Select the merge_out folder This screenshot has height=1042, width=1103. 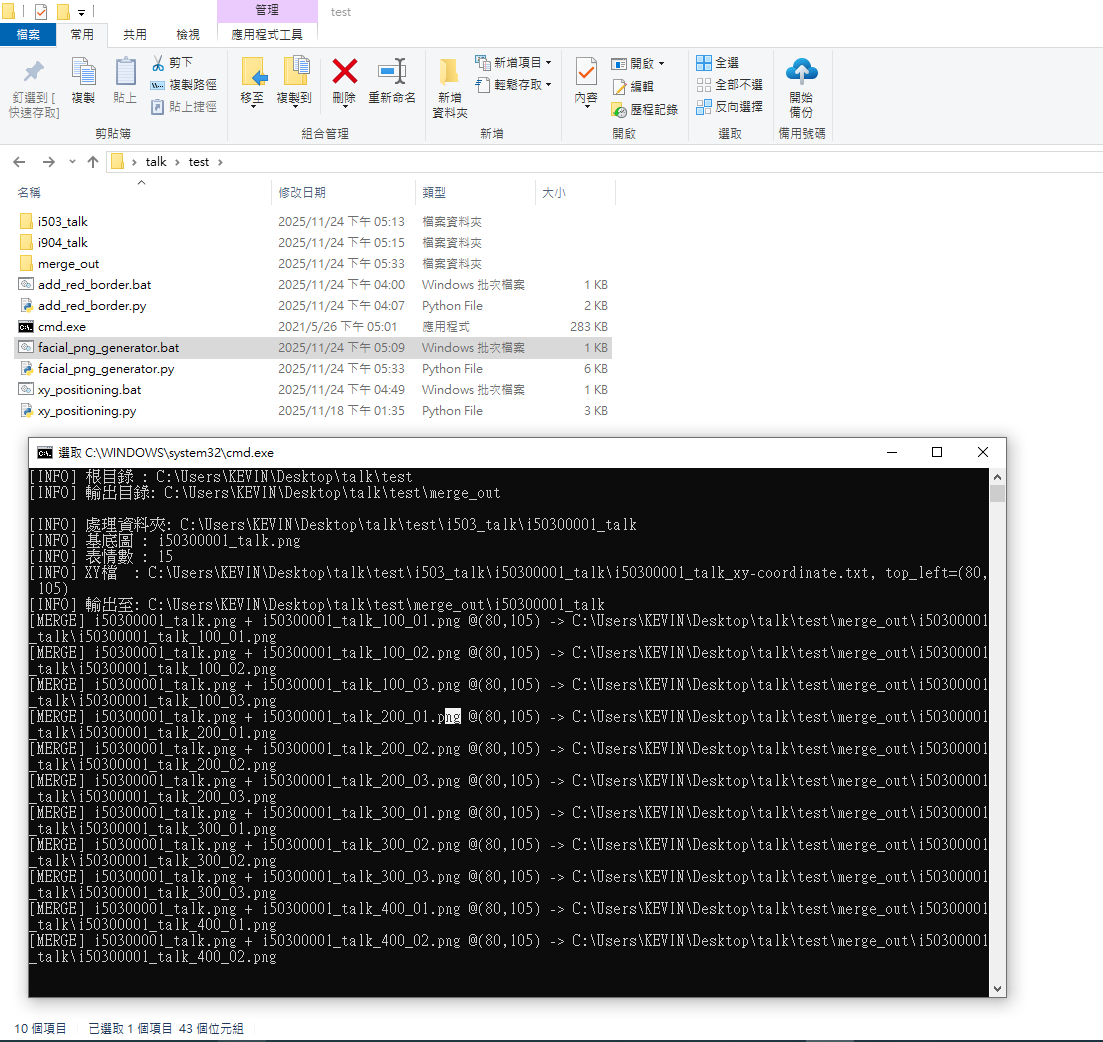[x=68, y=264]
